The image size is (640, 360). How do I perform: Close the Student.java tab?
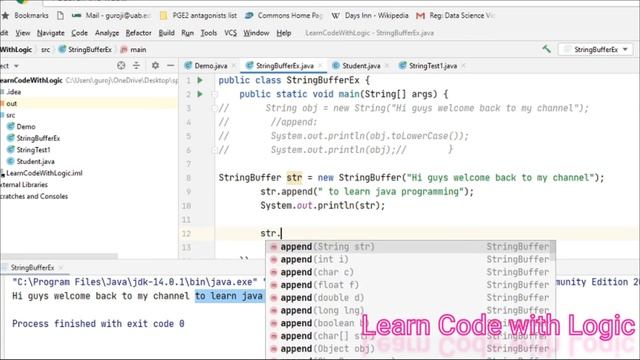(x=387, y=66)
